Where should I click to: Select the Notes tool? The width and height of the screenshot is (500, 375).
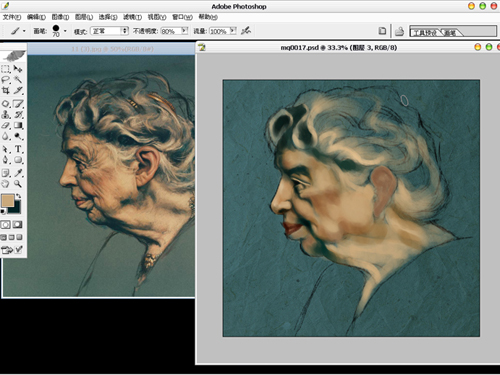6,173
